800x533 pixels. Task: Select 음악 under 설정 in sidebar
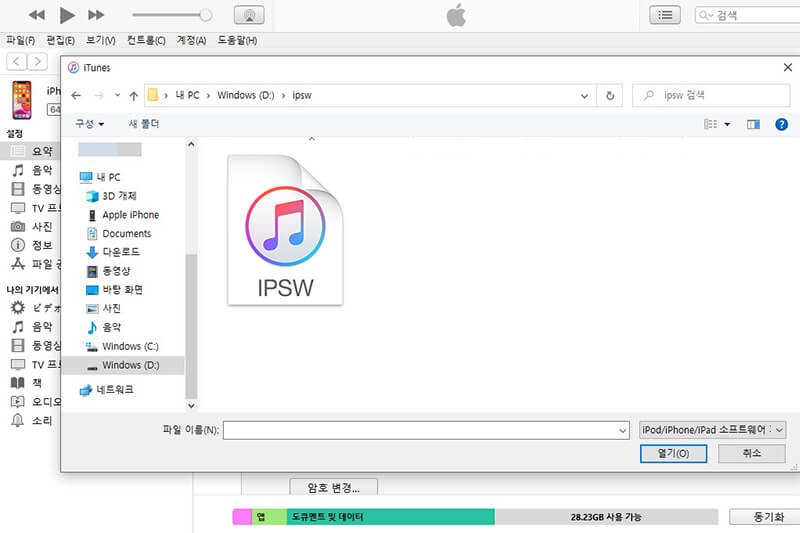coord(32,170)
